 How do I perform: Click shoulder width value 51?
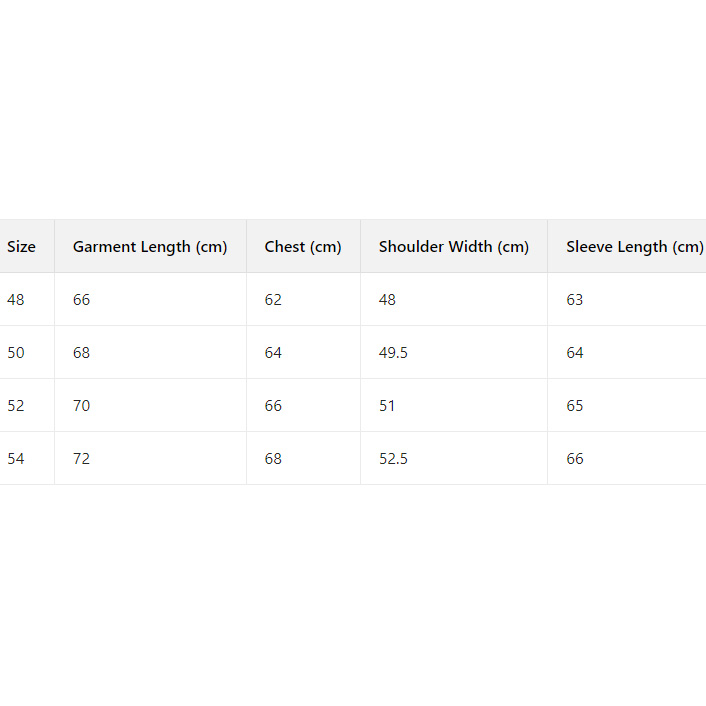pos(387,406)
